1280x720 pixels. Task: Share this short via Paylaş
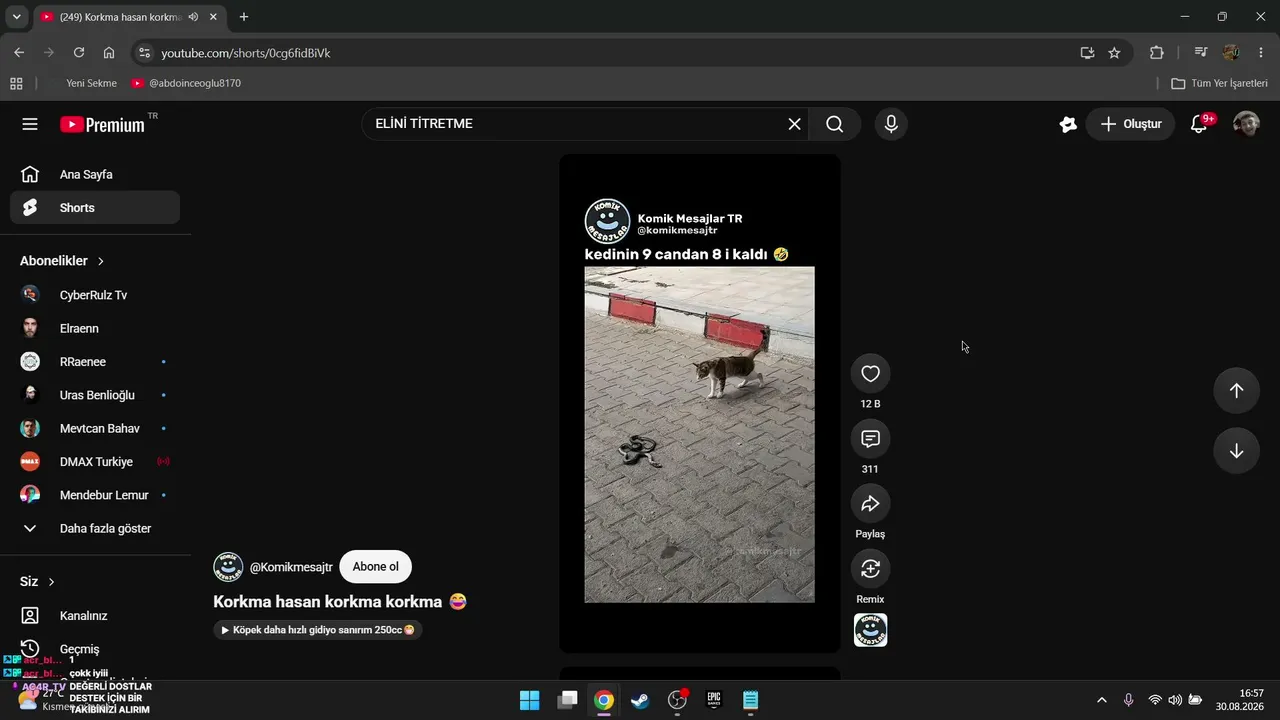coord(870,503)
